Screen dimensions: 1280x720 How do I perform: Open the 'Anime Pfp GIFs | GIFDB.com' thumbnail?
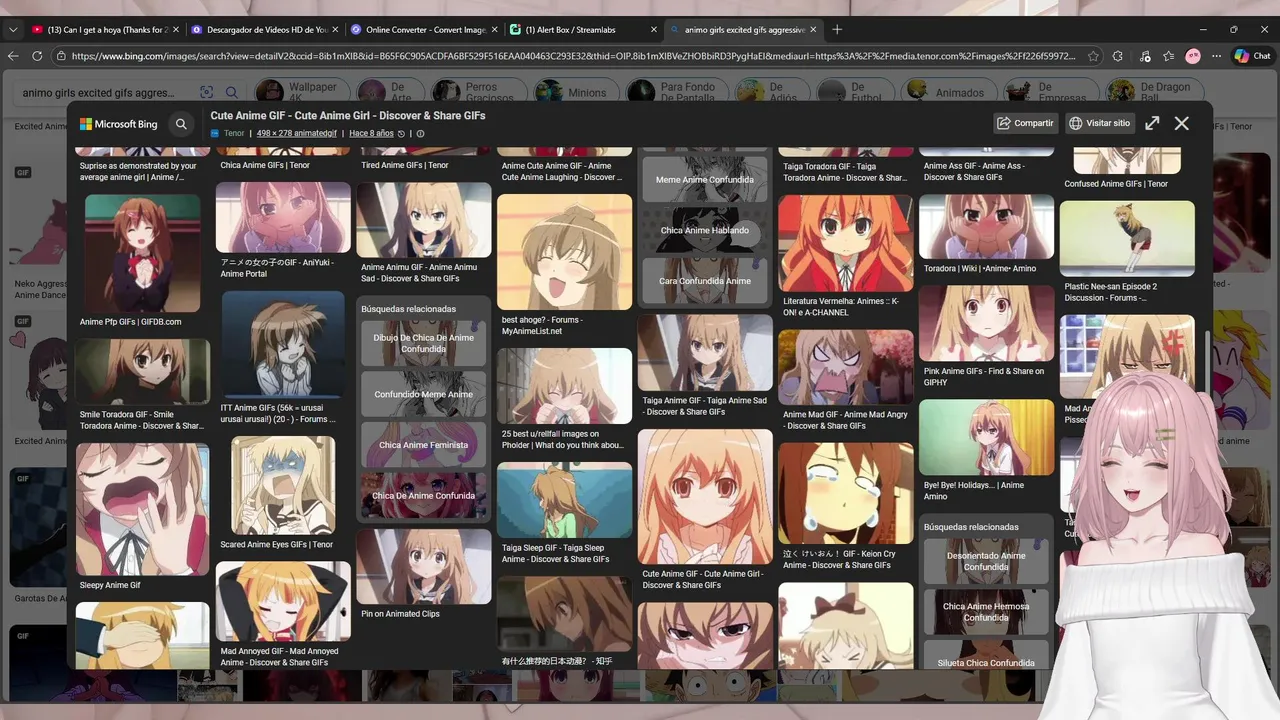(143, 253)
